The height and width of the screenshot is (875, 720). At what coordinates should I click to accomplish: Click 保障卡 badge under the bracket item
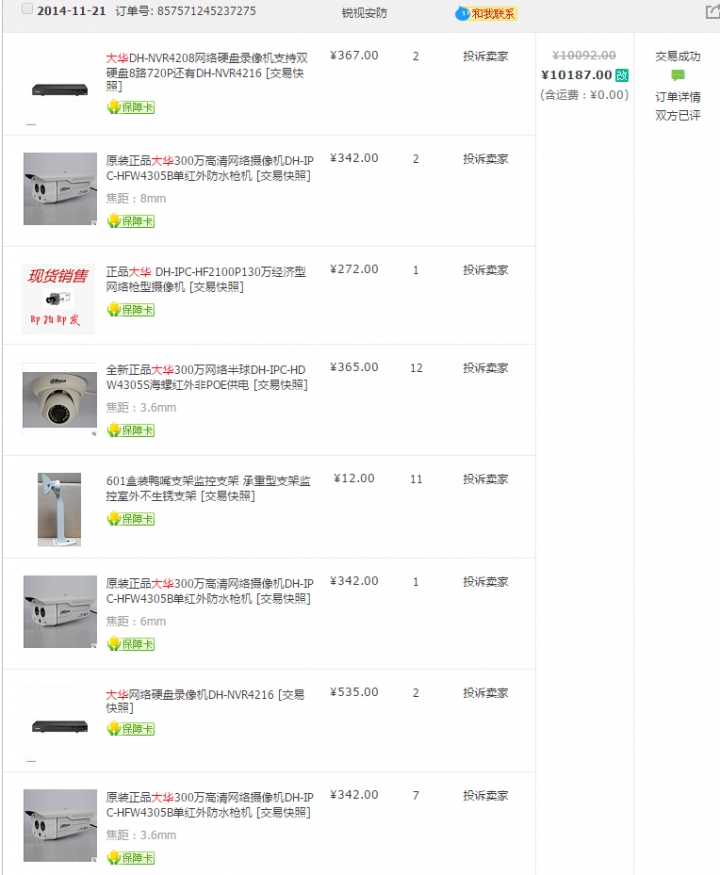tap(131, 519)
